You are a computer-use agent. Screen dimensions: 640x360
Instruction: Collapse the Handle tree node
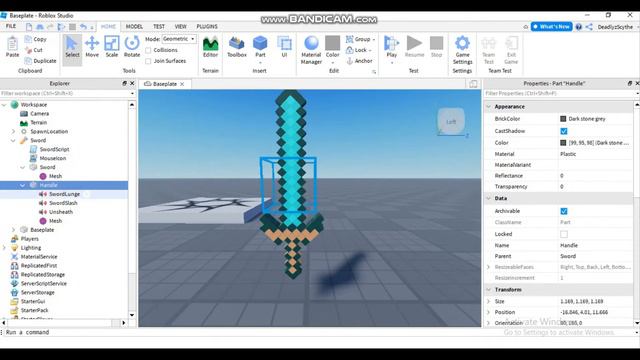[x=22, y=185]
